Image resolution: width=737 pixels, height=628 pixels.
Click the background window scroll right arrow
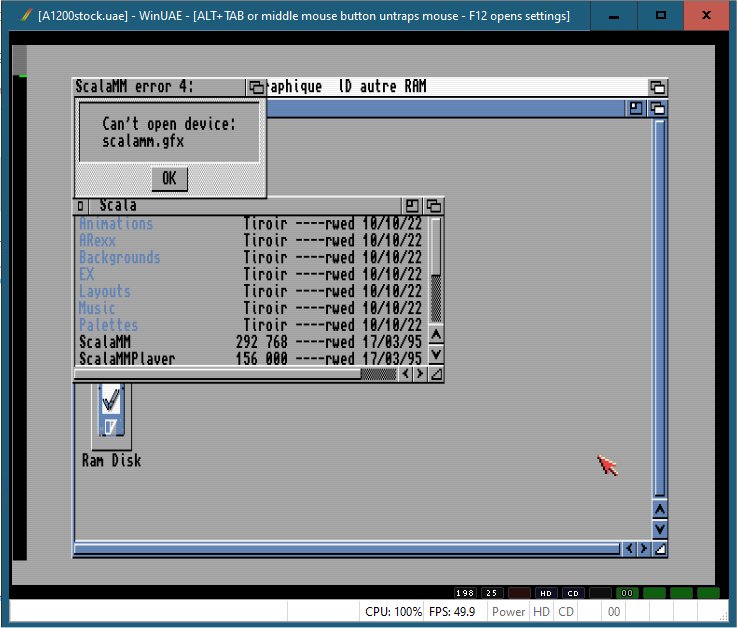pyautogui.click(x=643, y=549)
